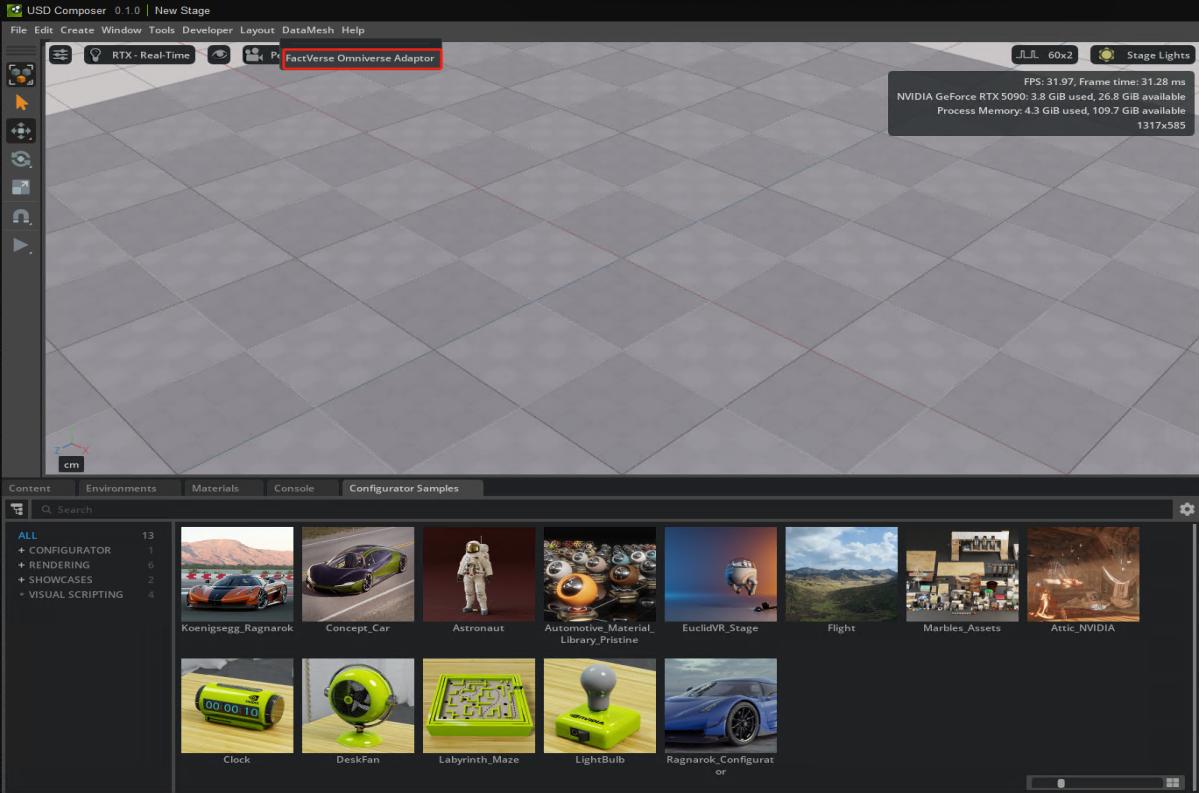The image size is (1199, 793).
Task: Open the File menu
Action: [x=18, y=30]
